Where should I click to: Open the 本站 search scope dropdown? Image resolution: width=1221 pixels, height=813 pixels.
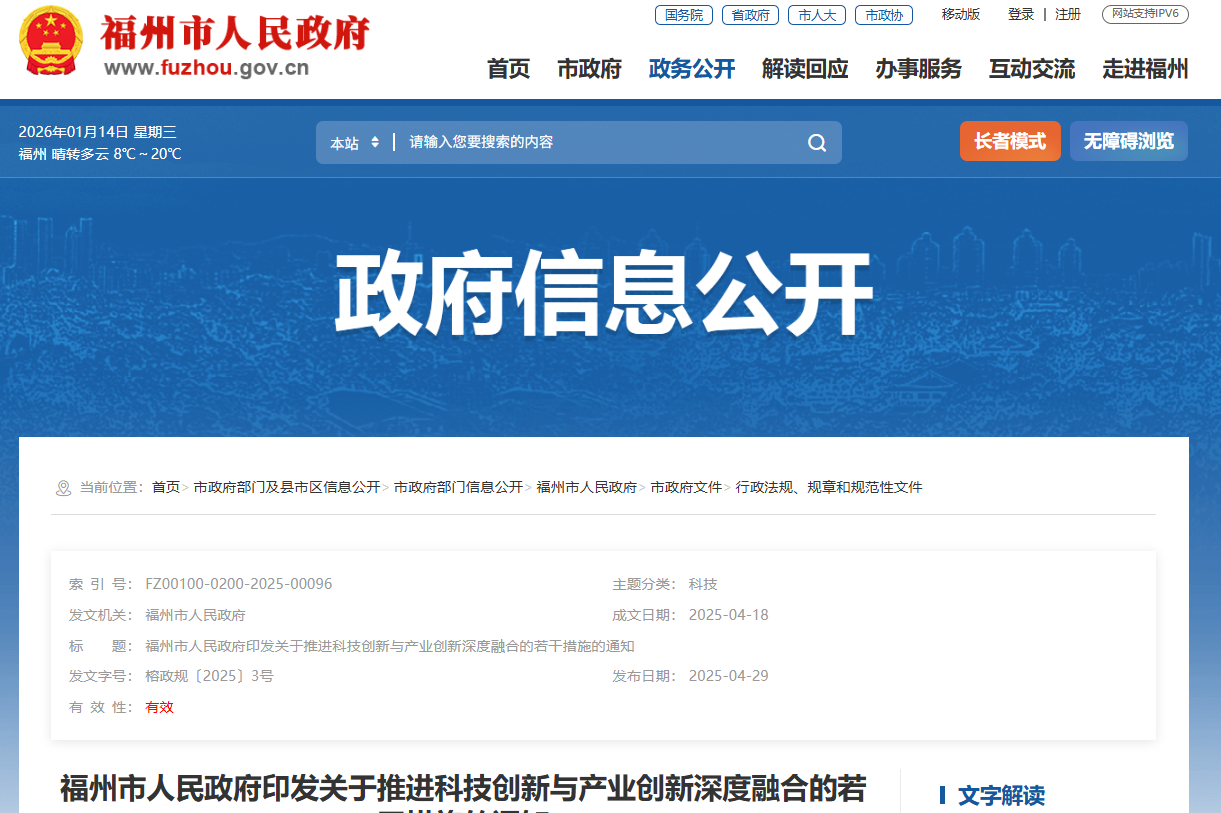pos(354,142)
